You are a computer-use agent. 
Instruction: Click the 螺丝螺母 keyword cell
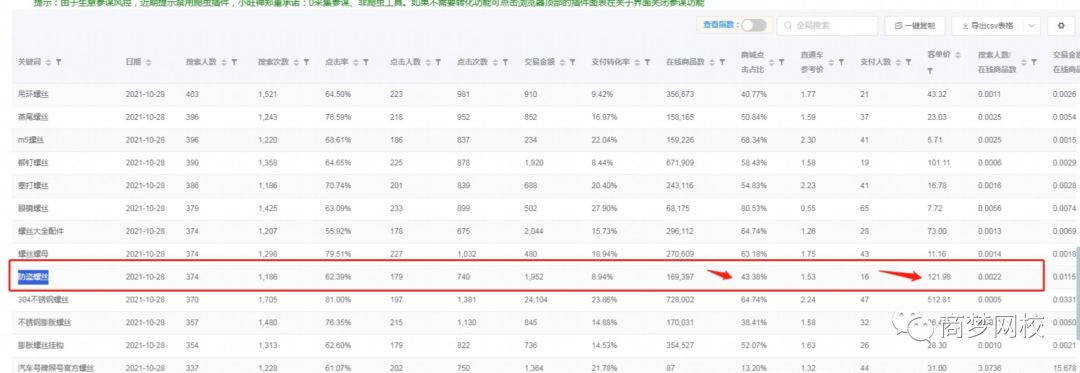tap(34, 255)
